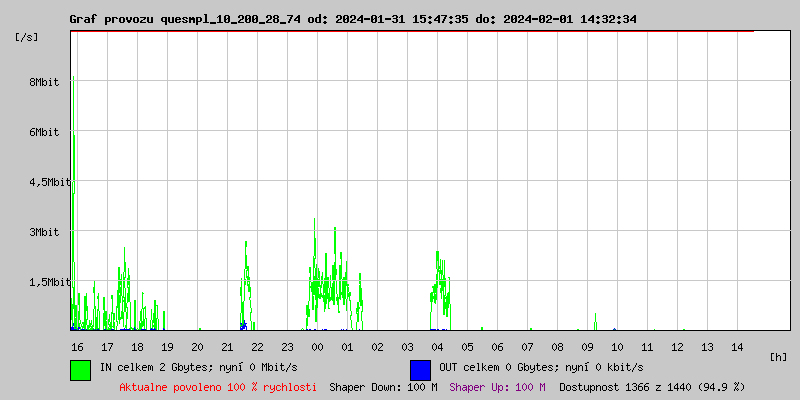Click the blue OUT legend swatch
800x400 pixels.
pyautogui.click(x=420, y=369)
